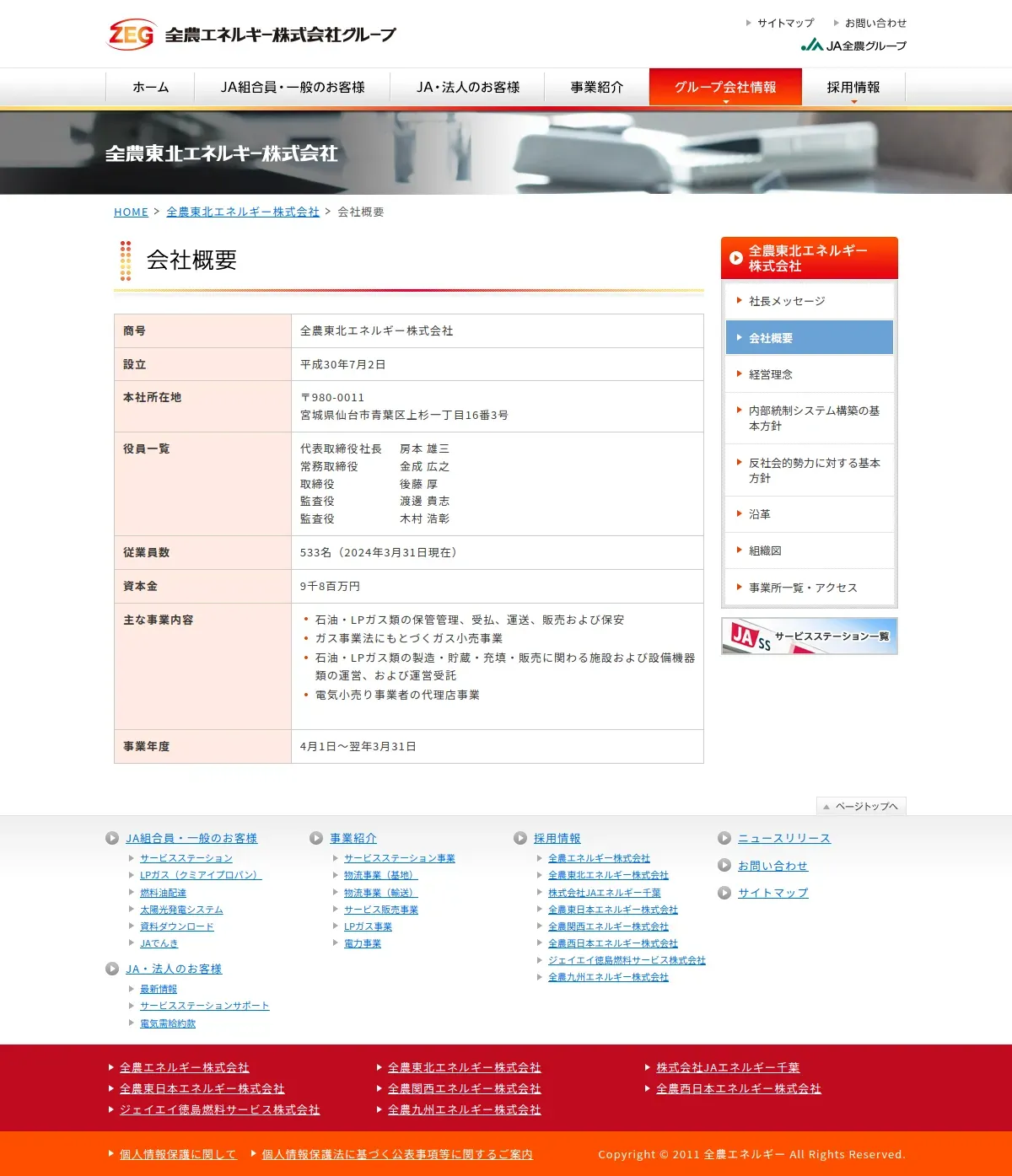This screenshot has height=1176, width=1012.
Task: Open footer link 最新情報
Action: pos(159,989)
